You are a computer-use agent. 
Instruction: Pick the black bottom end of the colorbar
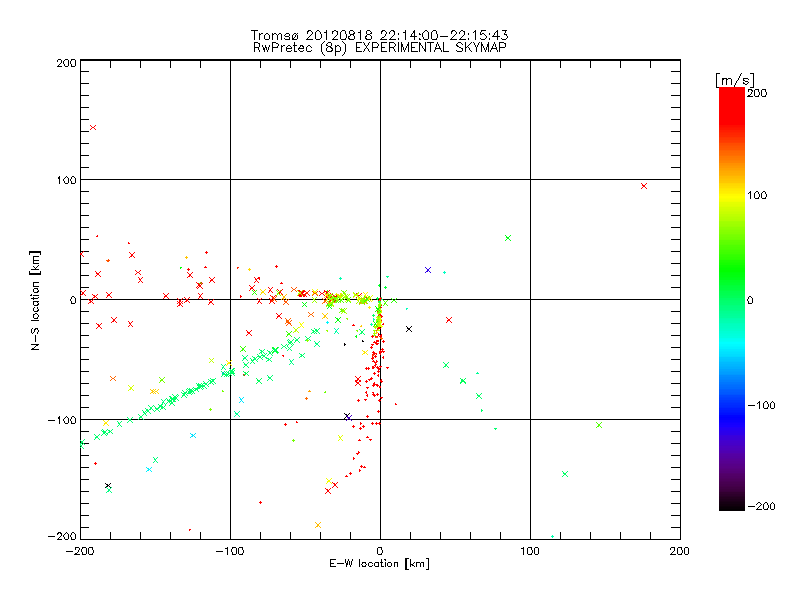click(732, 503)
